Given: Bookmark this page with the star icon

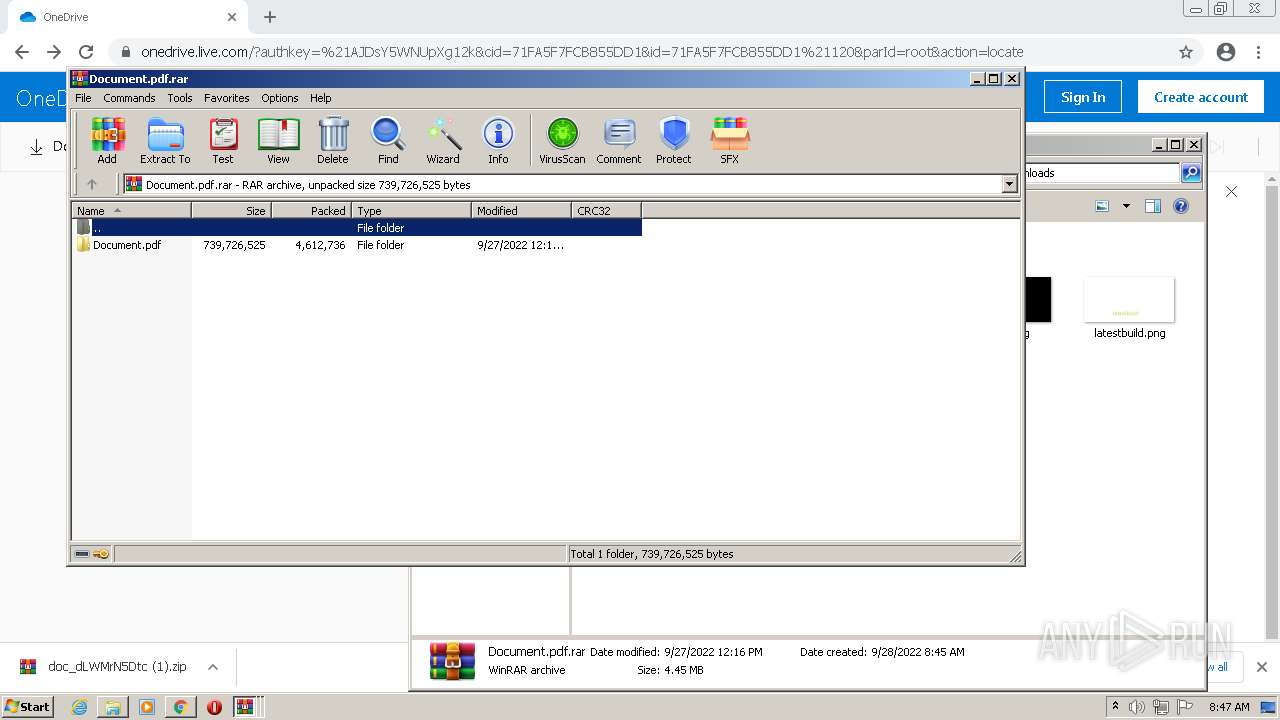Looking at the screenshot, I should pos(1186,52).
